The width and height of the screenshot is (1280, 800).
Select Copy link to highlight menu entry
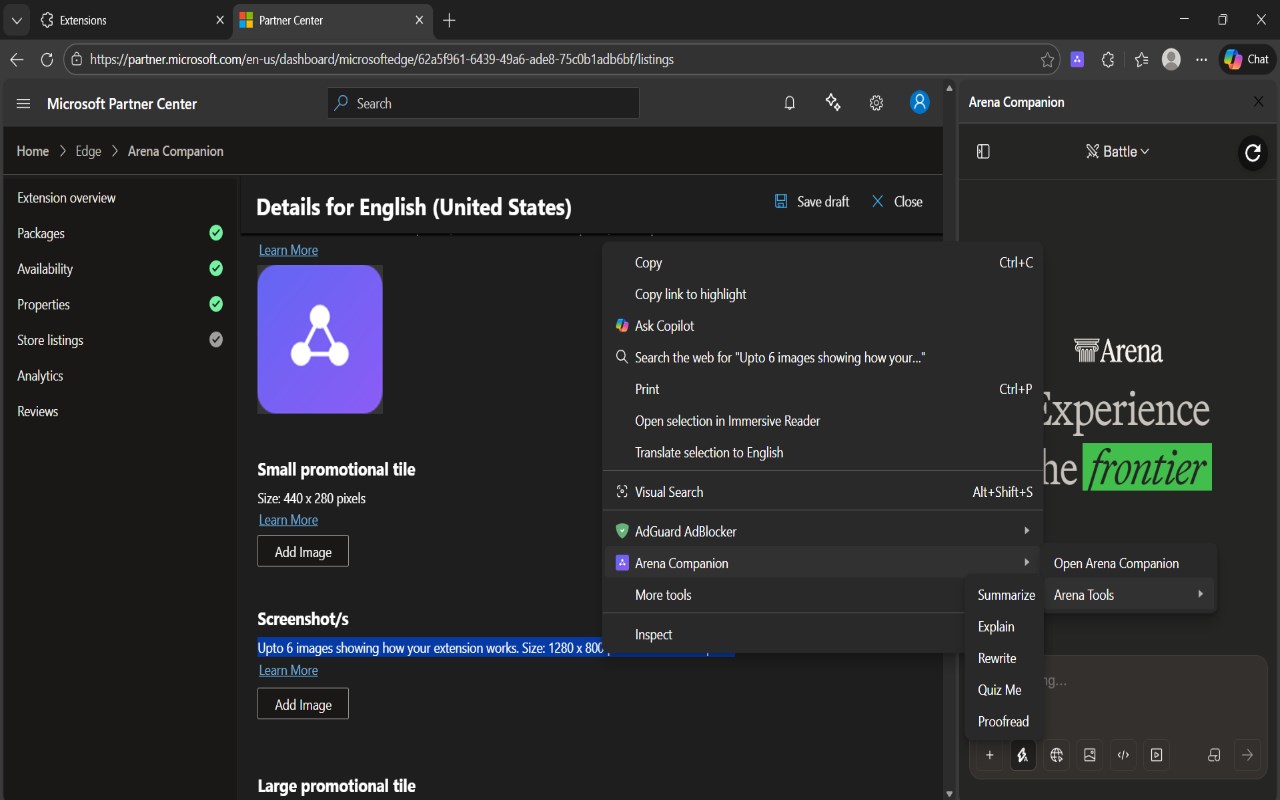click(x=690, y=294)
